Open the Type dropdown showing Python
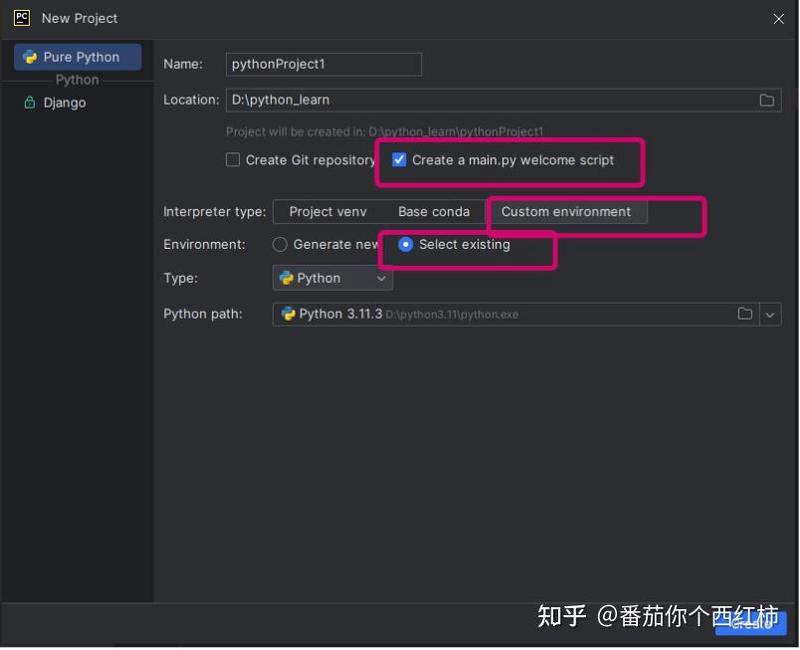 coord(333,278)
